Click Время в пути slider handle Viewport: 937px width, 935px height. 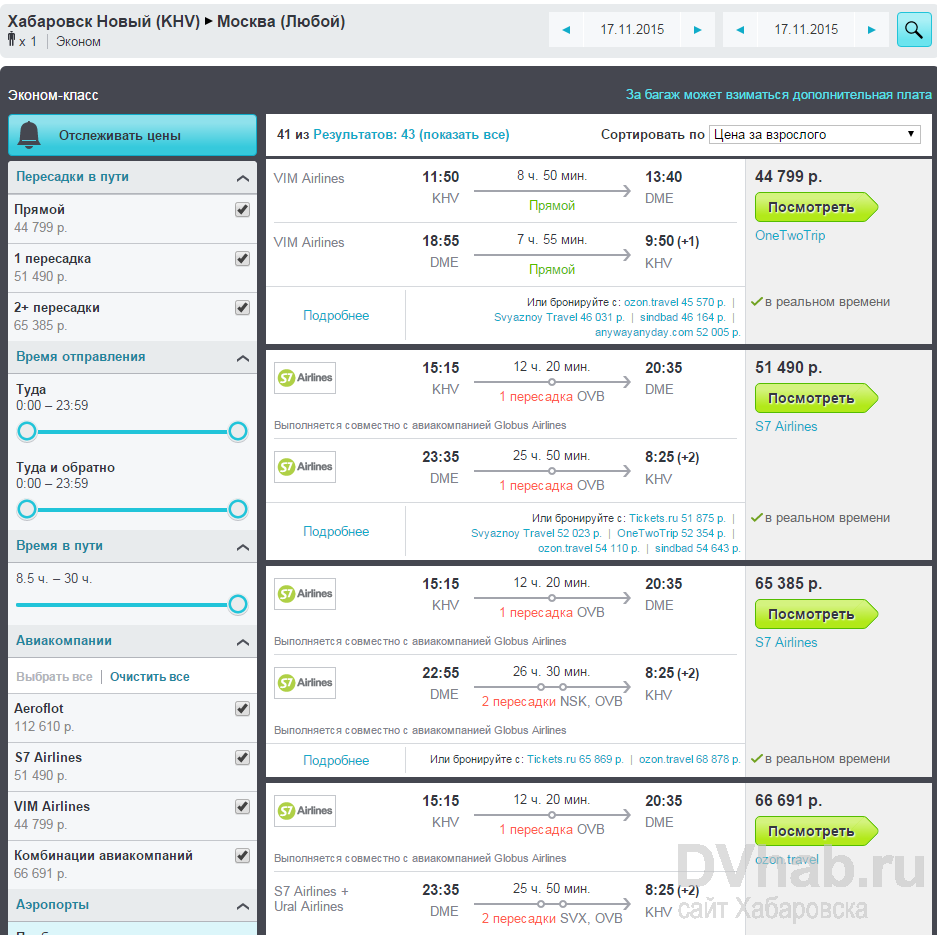[238, 604]
